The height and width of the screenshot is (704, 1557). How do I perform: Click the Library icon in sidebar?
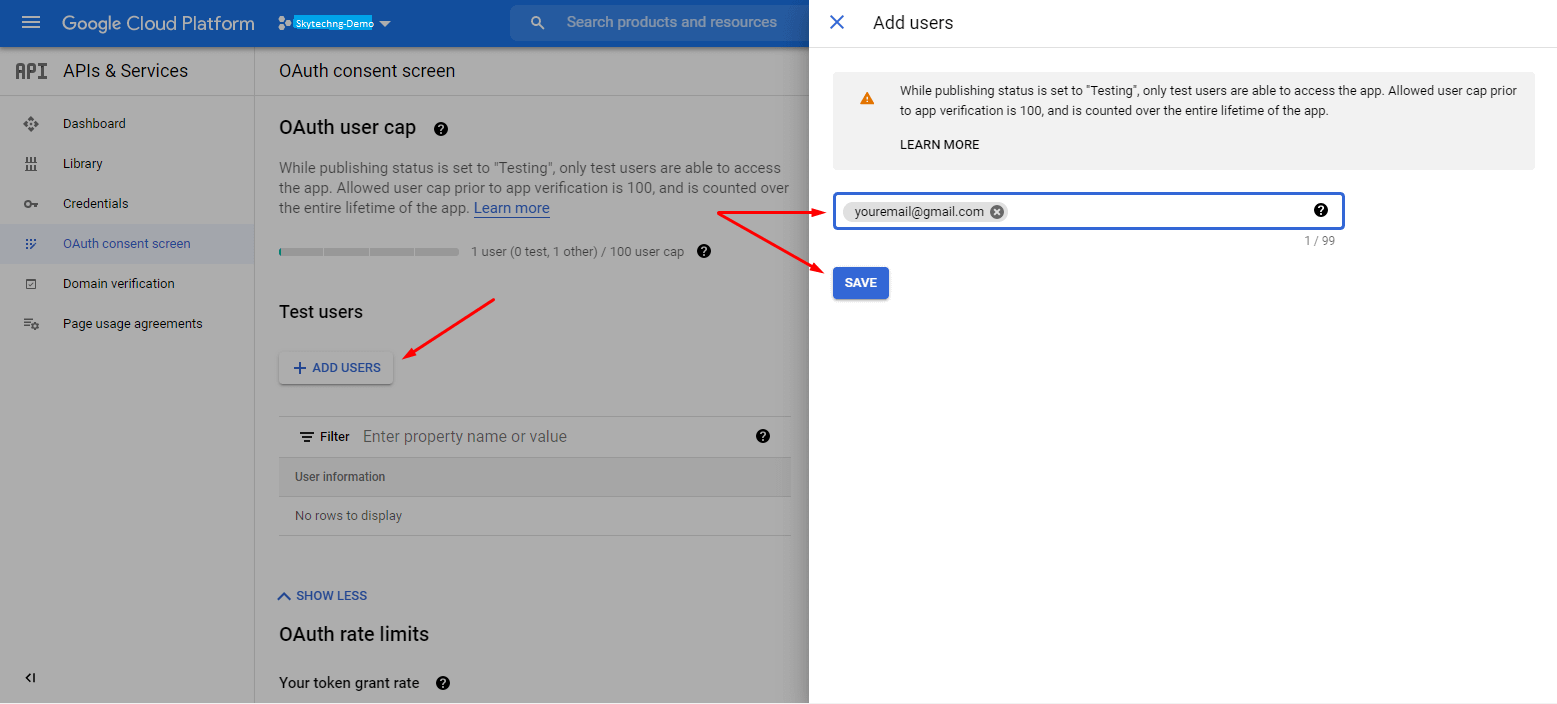tap(31, 164)
